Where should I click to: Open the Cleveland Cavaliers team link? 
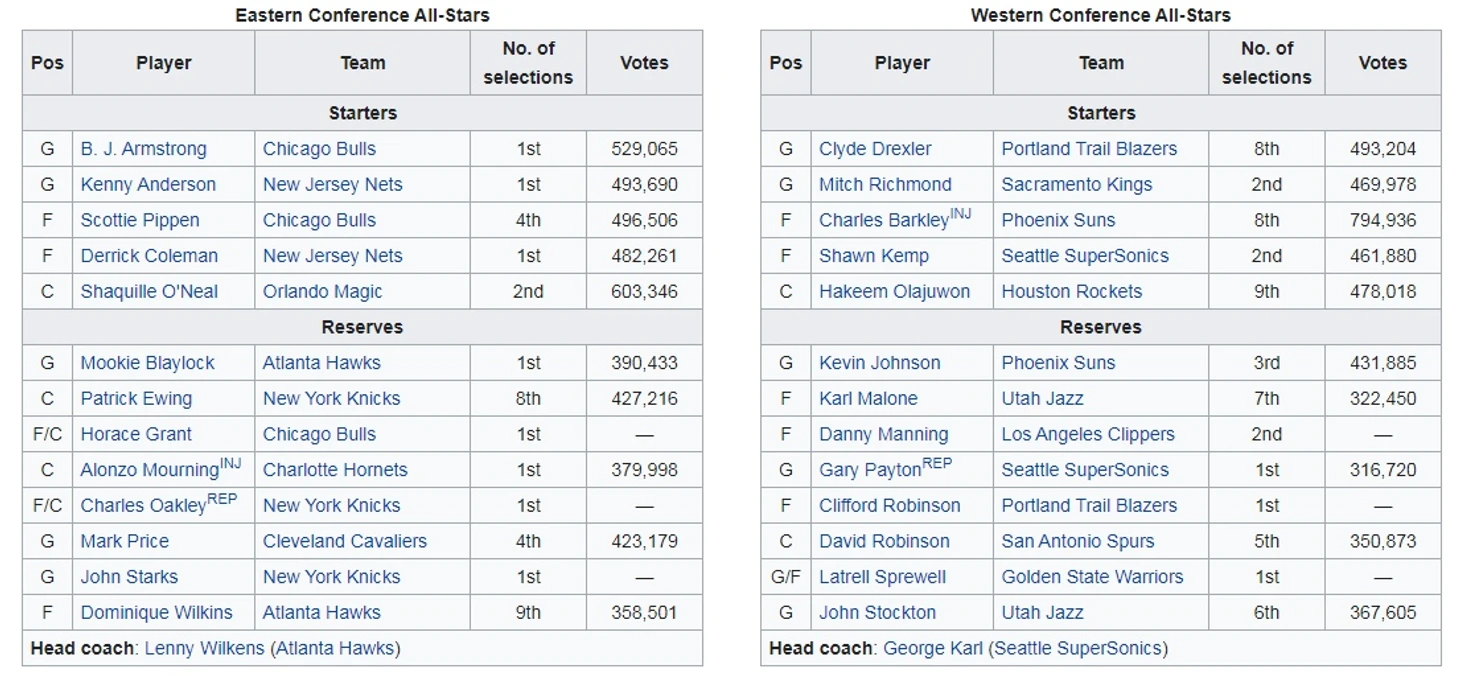[344, 541]
